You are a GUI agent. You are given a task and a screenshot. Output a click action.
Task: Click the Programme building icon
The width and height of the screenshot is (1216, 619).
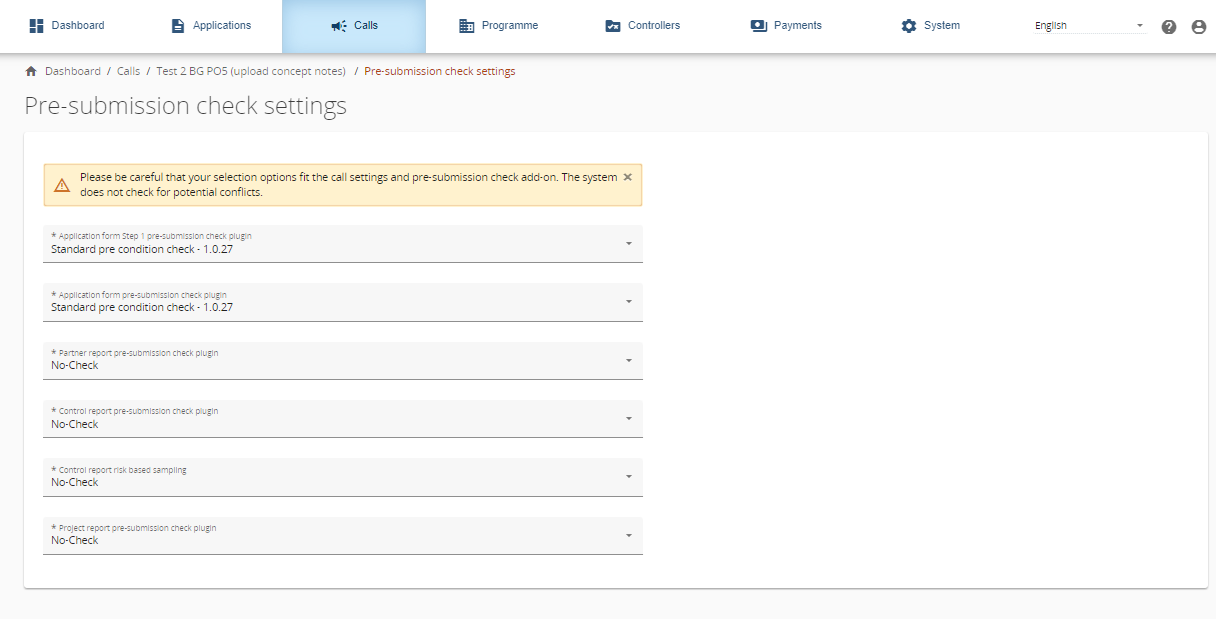[467, 26]
